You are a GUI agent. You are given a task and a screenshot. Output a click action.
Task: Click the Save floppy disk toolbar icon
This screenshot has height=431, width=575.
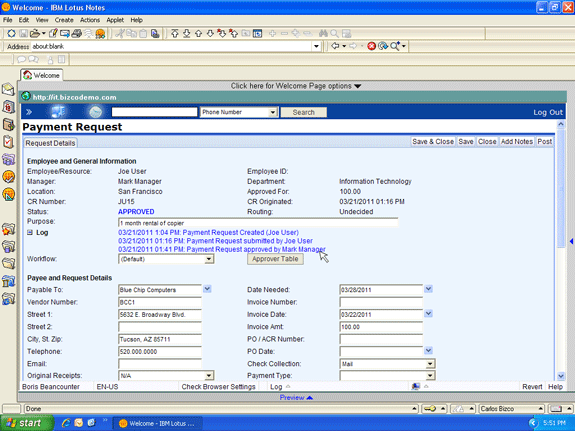click(23, 34)
